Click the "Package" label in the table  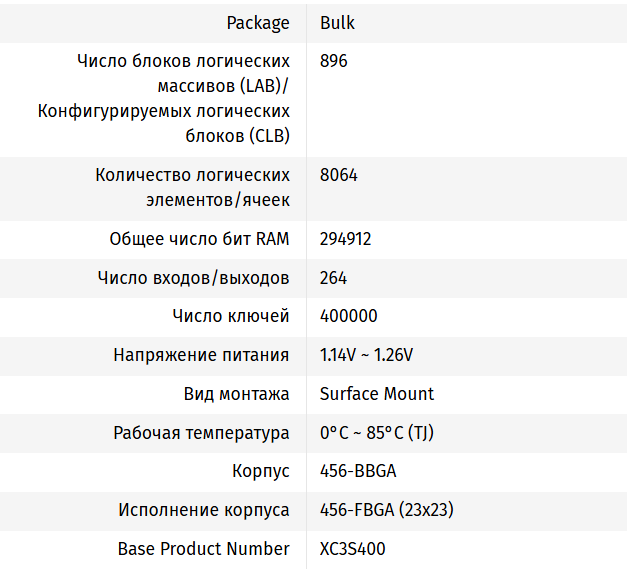(x=257, y=23)
